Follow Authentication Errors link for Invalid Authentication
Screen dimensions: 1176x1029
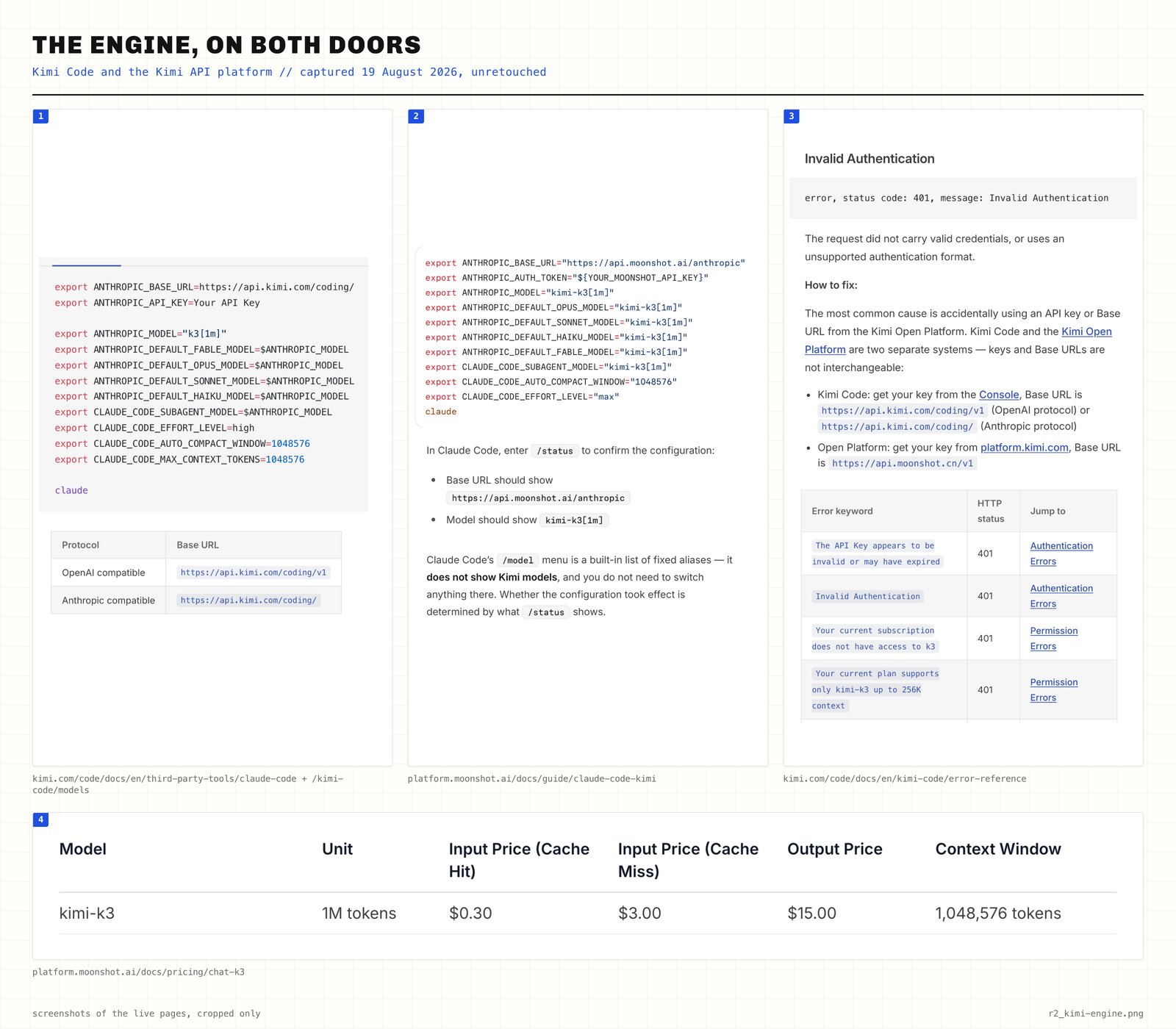pyautogui.click(x=1061, y=596)
